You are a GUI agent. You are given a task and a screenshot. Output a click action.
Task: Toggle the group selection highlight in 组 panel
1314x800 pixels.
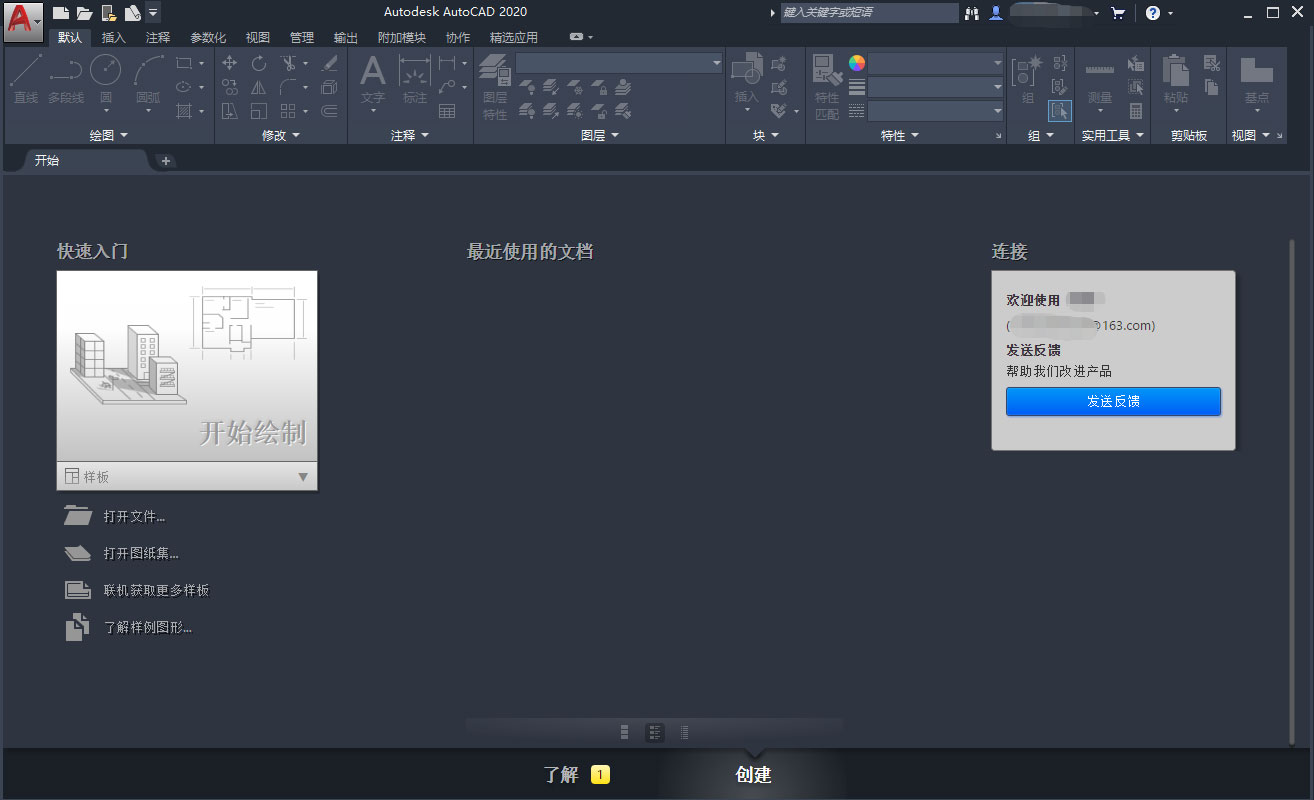tap(1059, 110)
